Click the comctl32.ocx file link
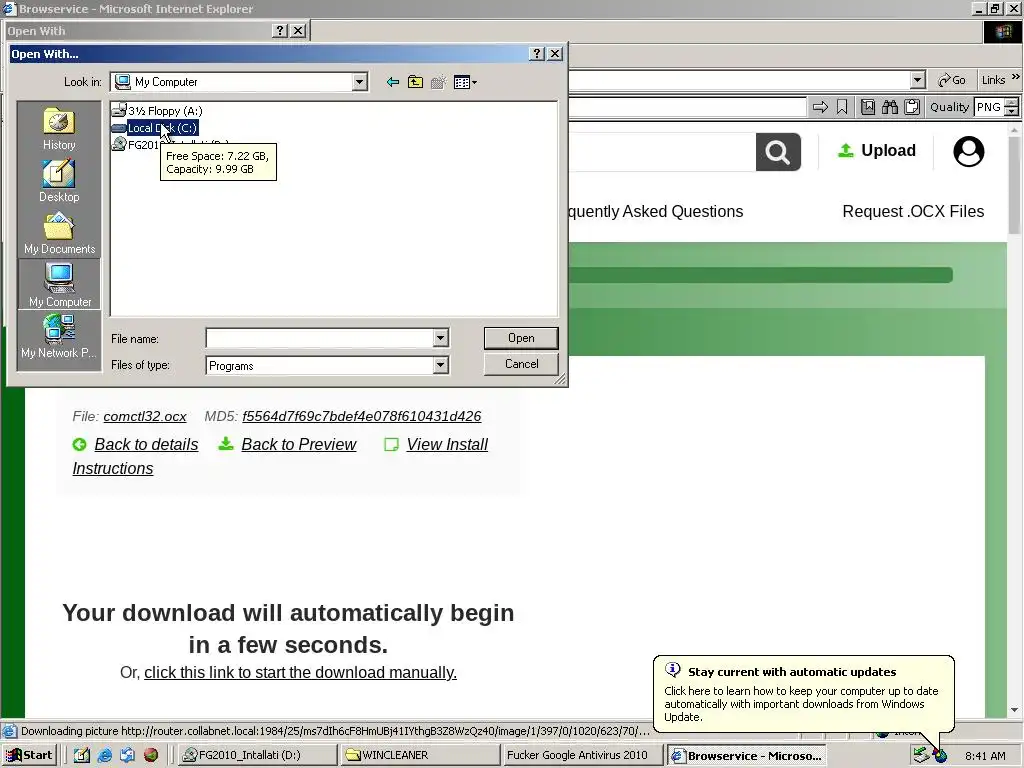The image size is (1024, 768). (x=145, y=417)
